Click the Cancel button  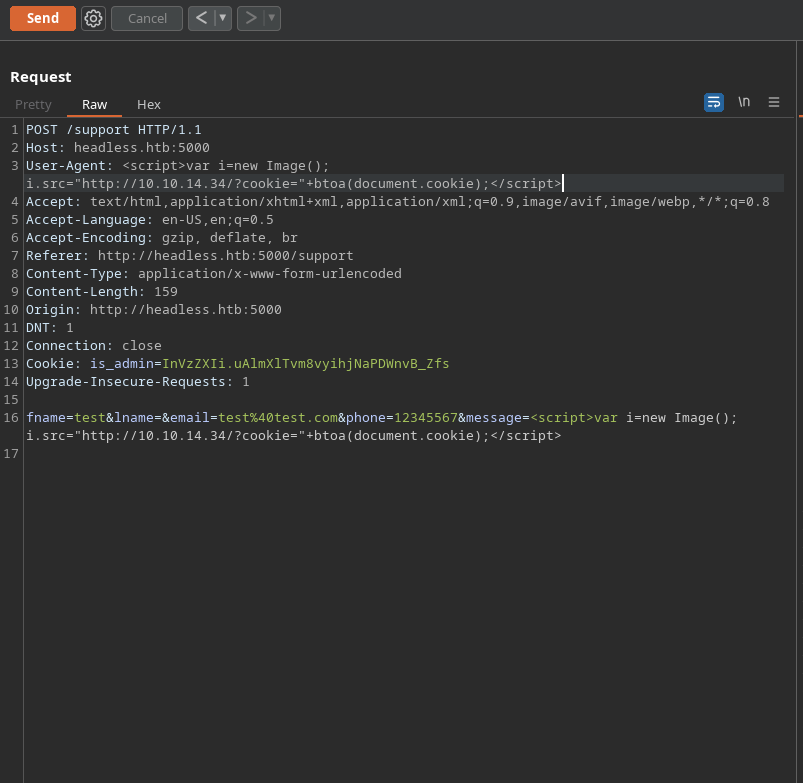[x=147, y=18]
